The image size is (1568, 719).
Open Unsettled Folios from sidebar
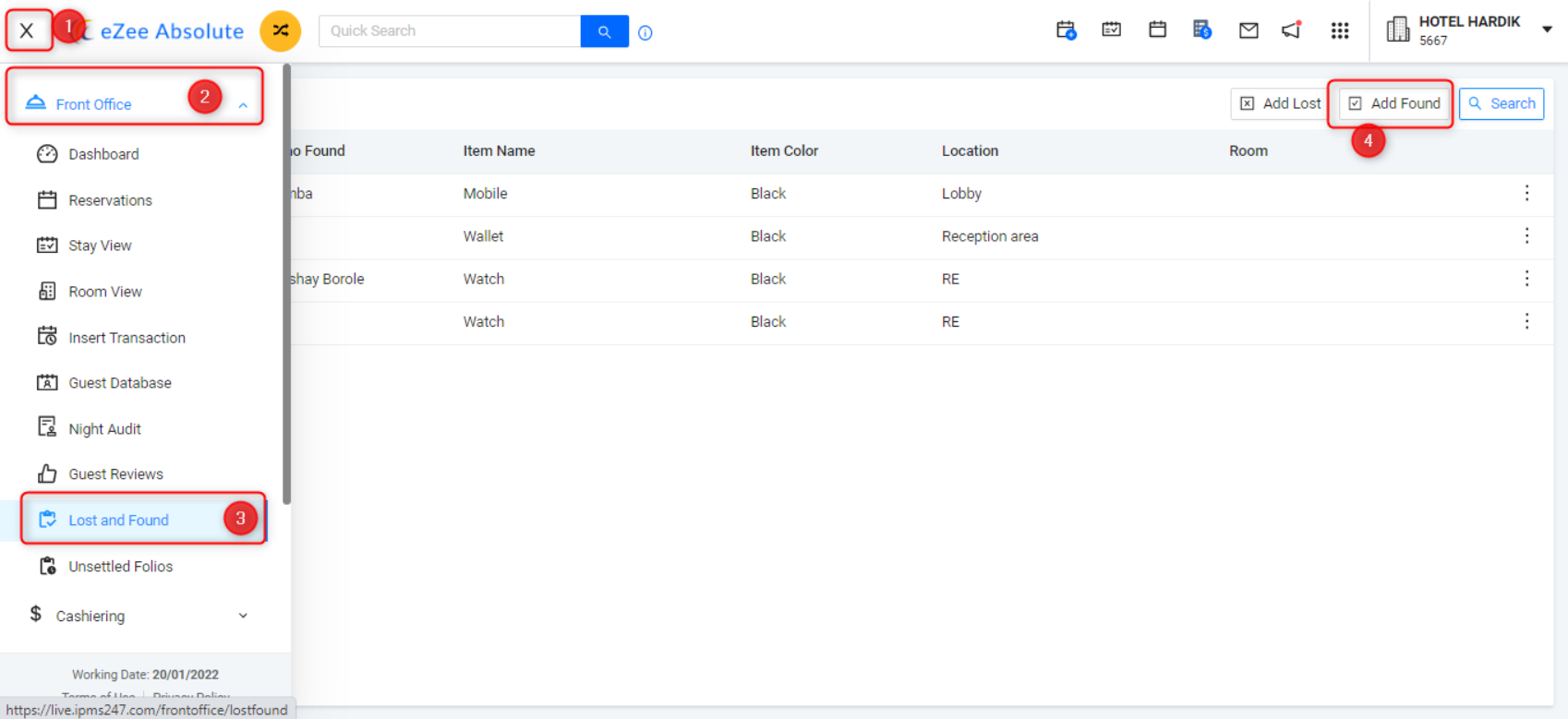[120, 567]
